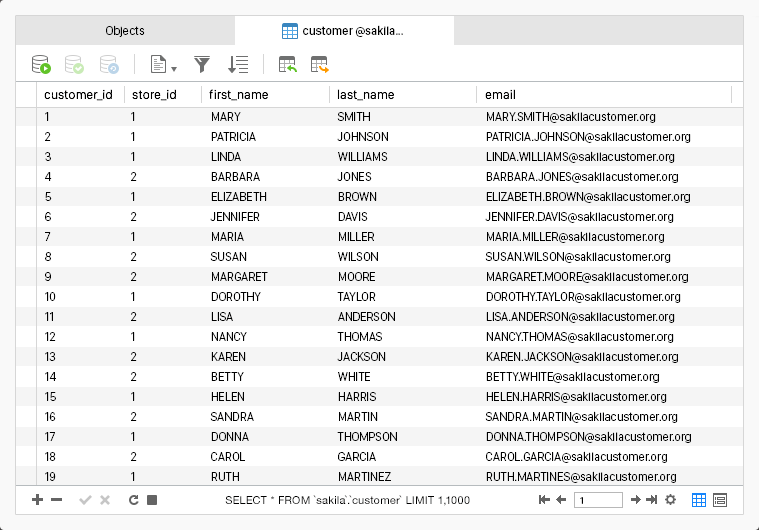Click the page number field
The width and height of the screenshot is (759, 530).
pyautogui.click(x=598, y=499)
